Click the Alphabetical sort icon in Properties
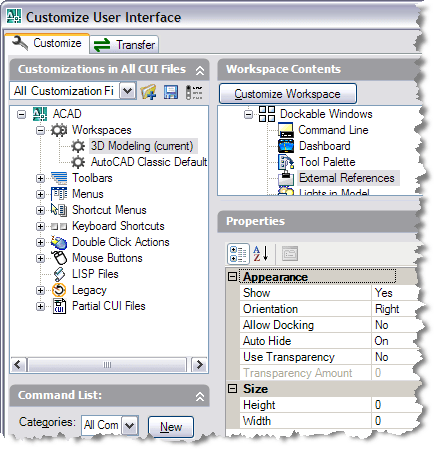Screen dimensions: 434x449 [261, 254]
